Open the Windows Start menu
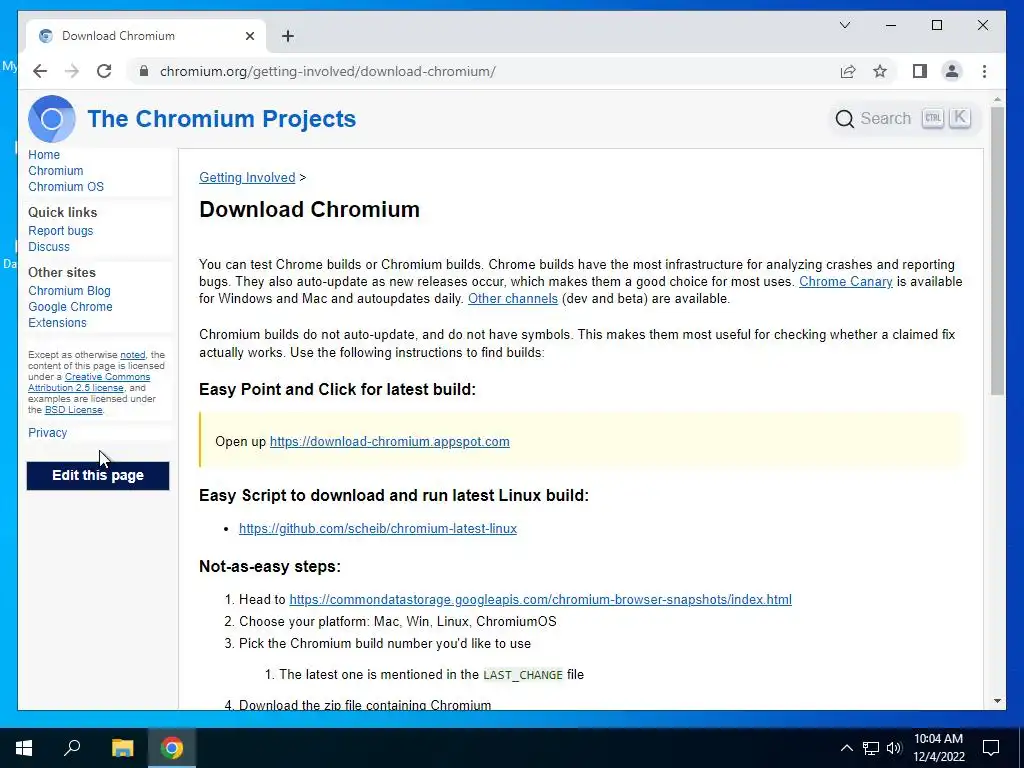The image size is (1024, 768). (x=24, y=748)
